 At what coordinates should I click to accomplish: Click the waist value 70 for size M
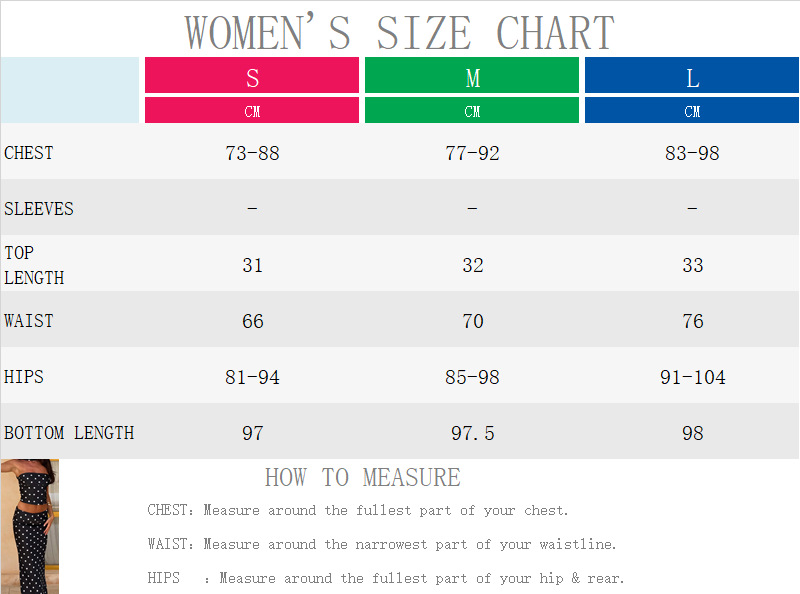click(x=472, y=321)
